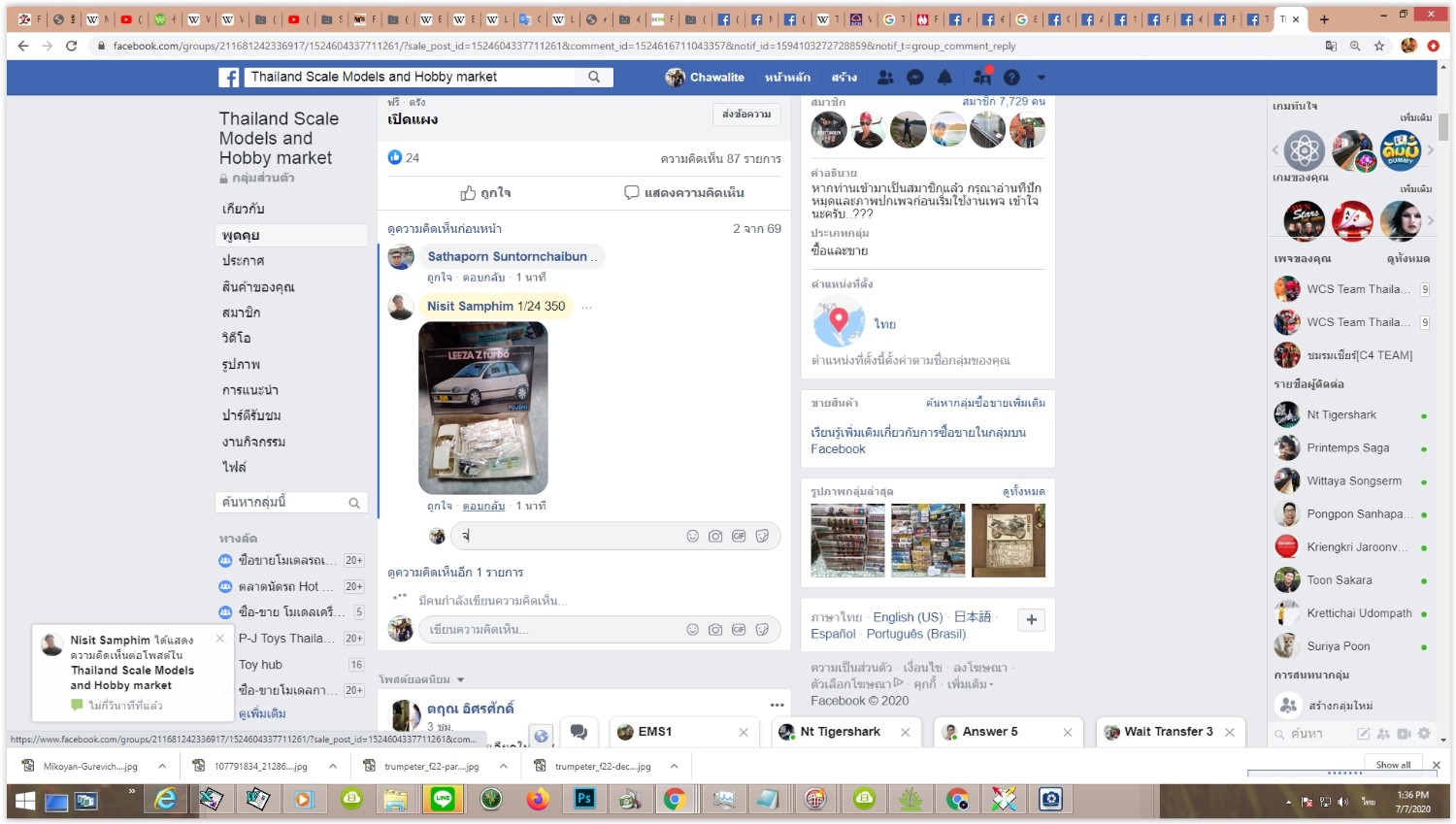This screenshot has width=1456, height=824.
Task: Open the EMS1 chat tab
Action: (x=654, y=732)
